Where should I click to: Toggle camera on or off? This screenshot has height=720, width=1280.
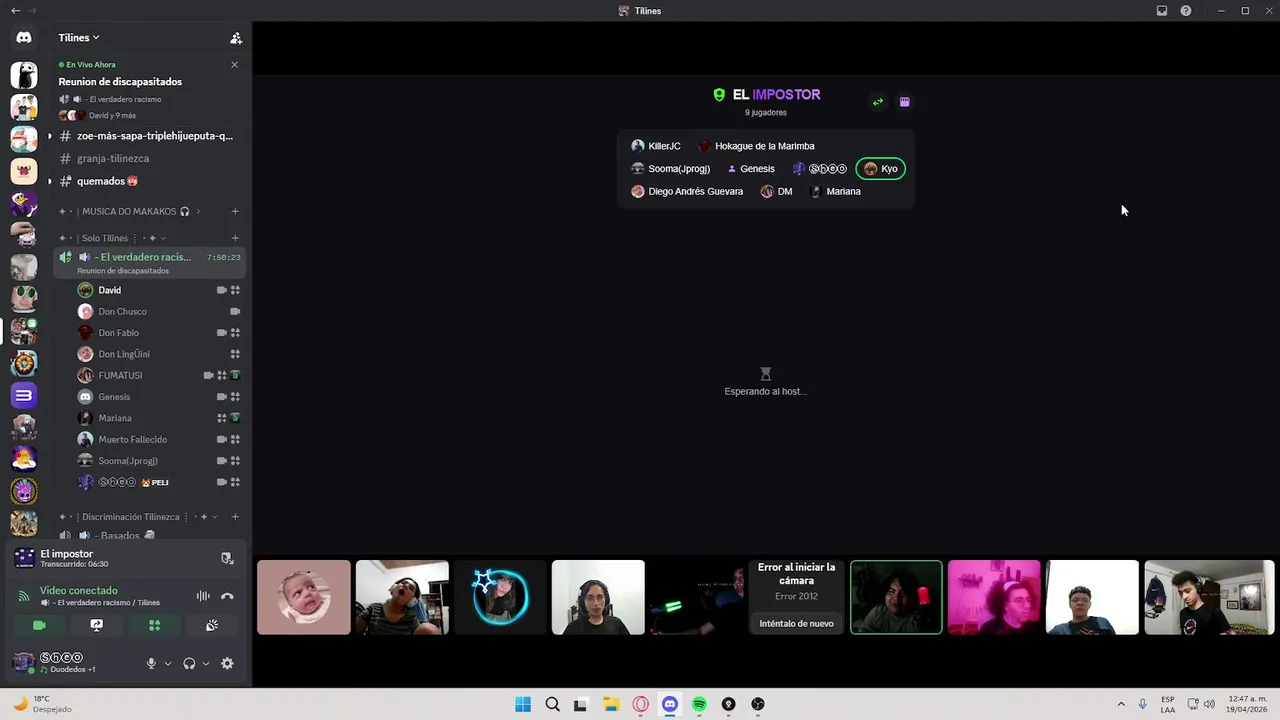[39, 625]
